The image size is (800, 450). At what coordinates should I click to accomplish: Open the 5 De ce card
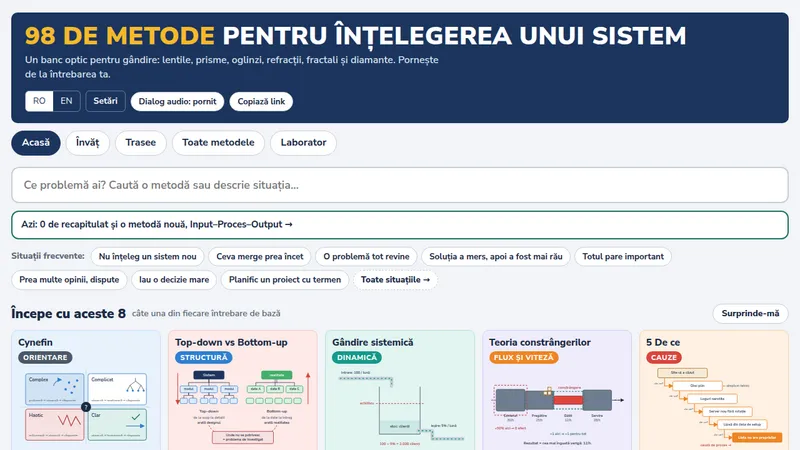click(x=714, y=390)
